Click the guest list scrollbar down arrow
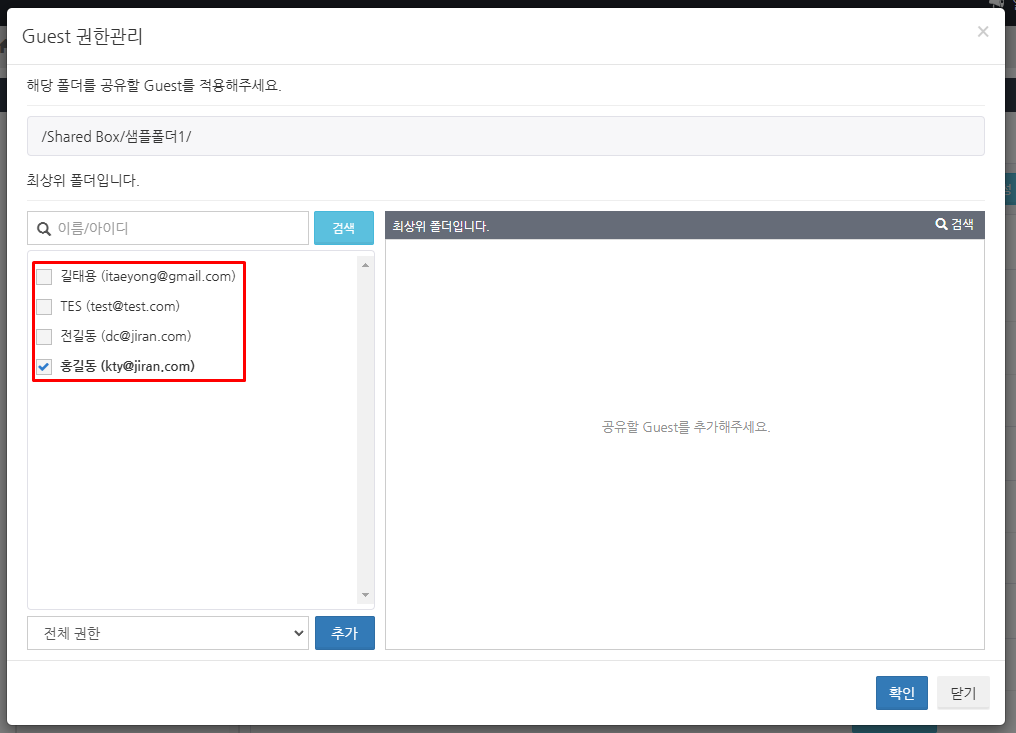This screenshot has height=733, width=1016. [365, 595]
